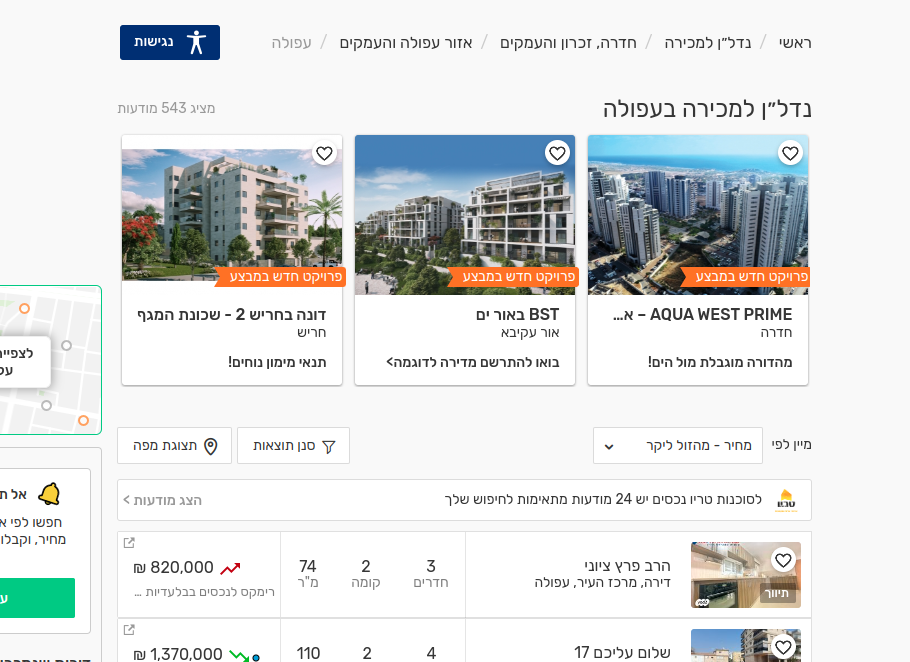The height and width of the screenshot is (662, 910).
Task: Open נדל"ן למכירה breadcrumb link
Action: 707,43
